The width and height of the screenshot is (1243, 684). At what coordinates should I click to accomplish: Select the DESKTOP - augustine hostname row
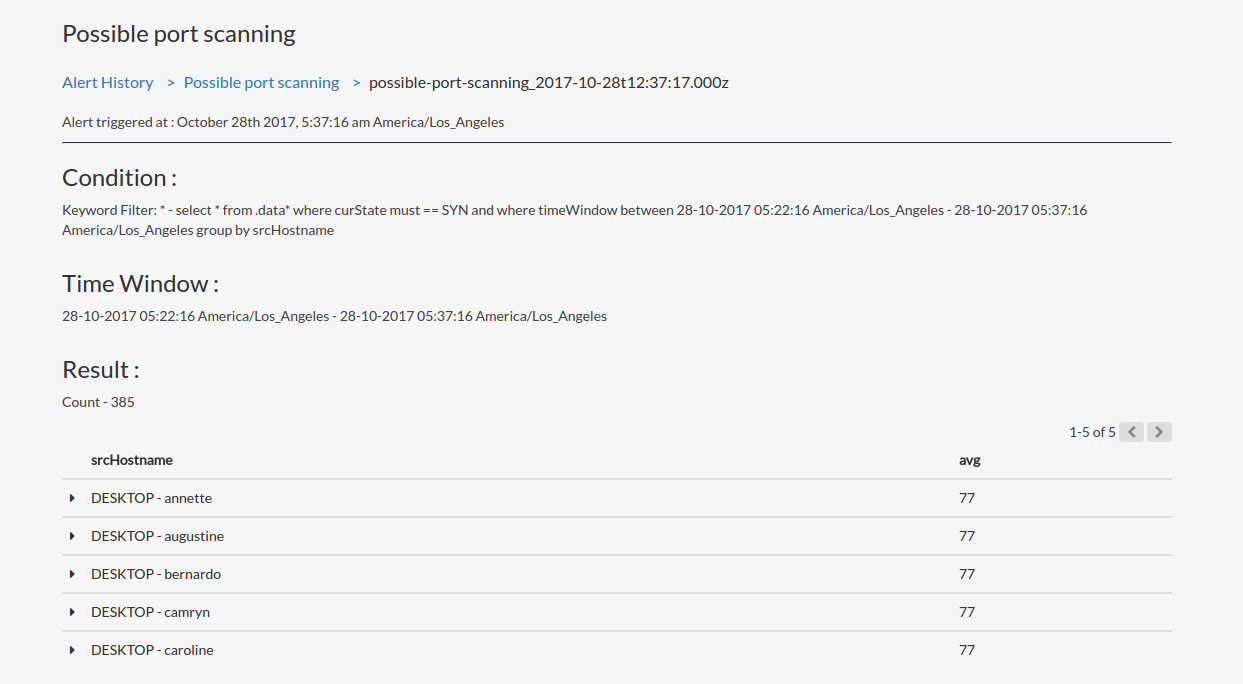pos(157,535)
